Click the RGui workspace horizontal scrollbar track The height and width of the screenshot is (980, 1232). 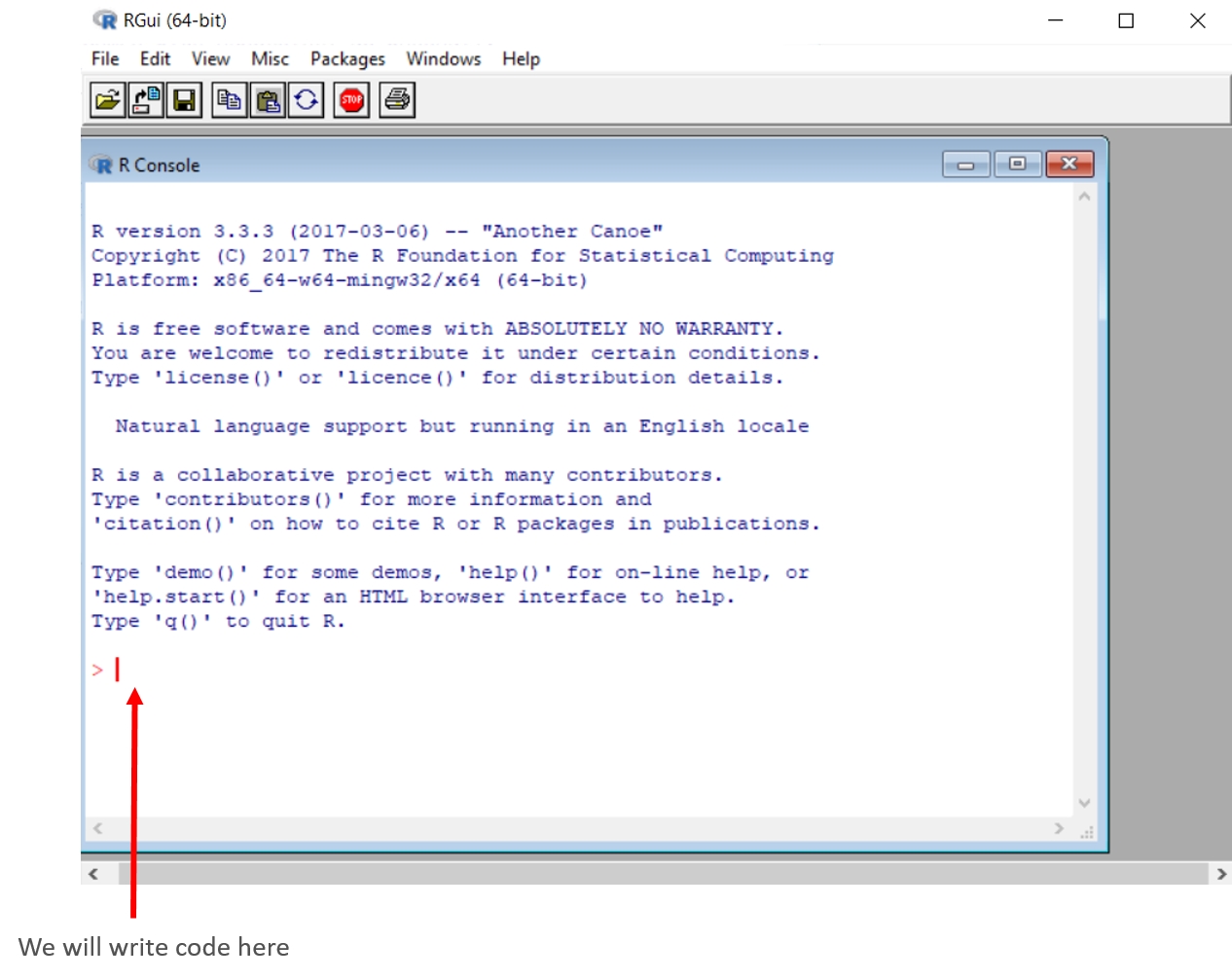pyautogui.click(x=663, y=874)
